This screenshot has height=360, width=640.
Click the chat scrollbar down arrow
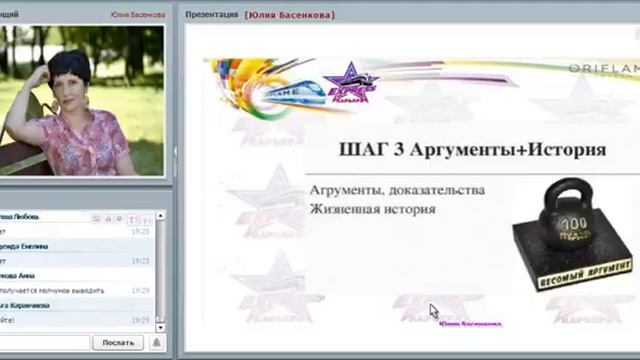coord(160,327)
